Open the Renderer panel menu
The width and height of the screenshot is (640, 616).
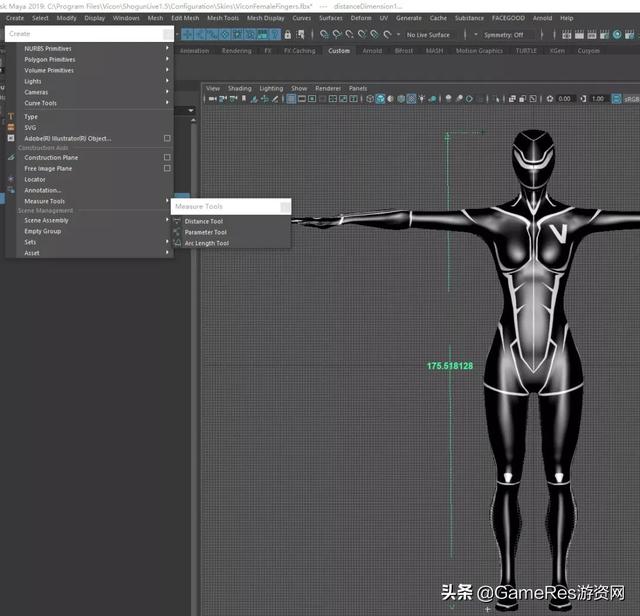point(328,89)
